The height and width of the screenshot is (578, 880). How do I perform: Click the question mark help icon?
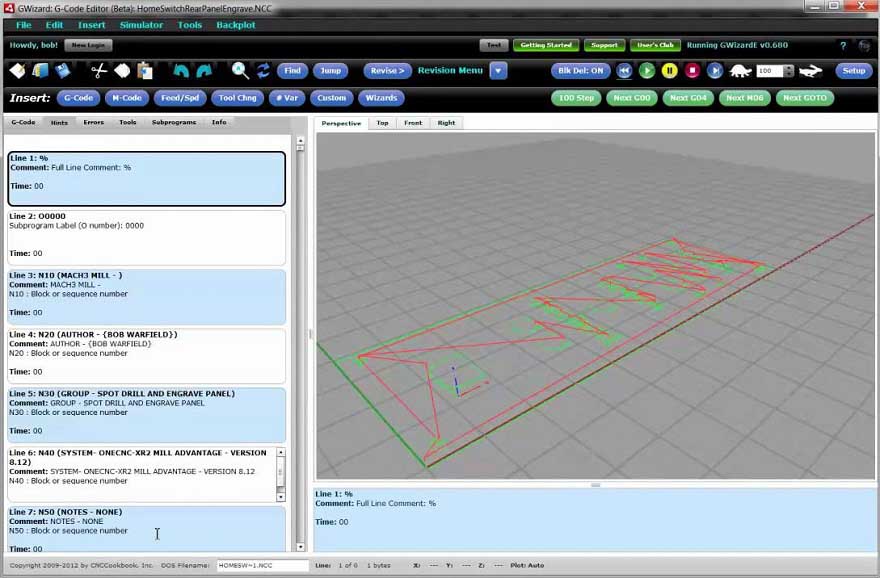843,46
